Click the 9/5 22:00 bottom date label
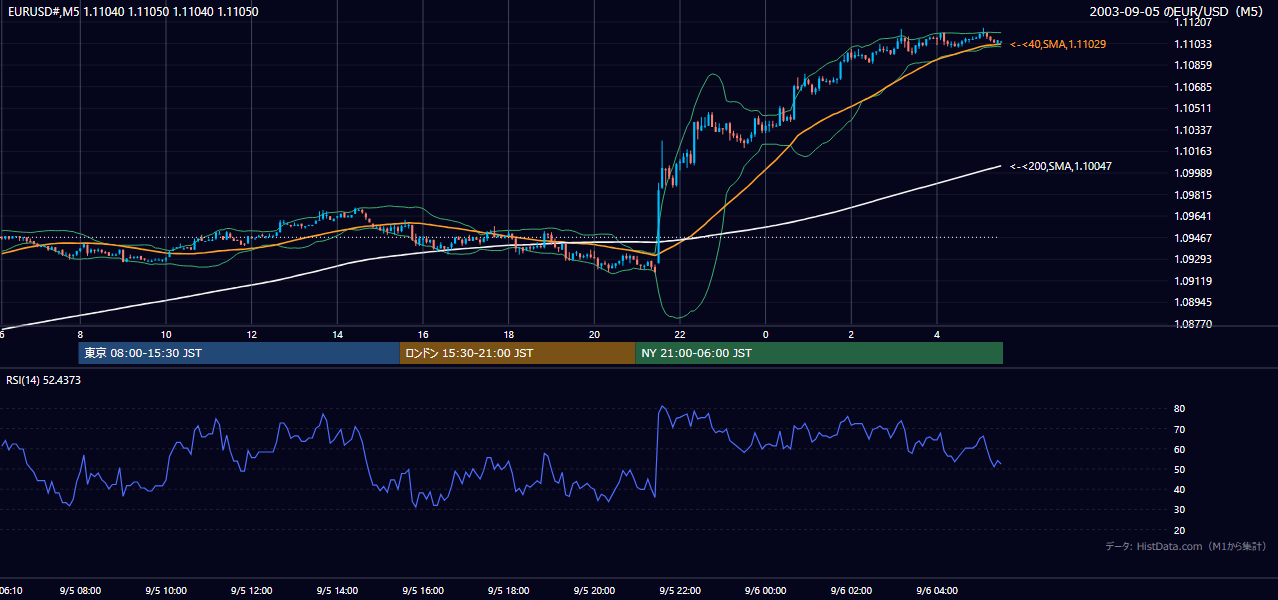The image size is (1278, 600). tap(680, 591)
